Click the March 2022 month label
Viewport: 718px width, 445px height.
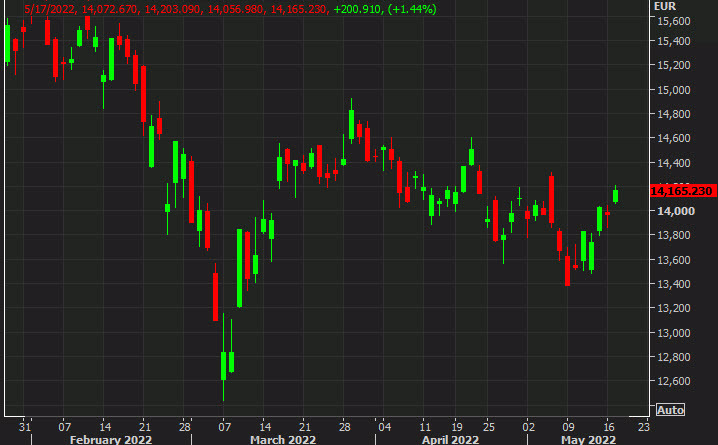point(283,440)
